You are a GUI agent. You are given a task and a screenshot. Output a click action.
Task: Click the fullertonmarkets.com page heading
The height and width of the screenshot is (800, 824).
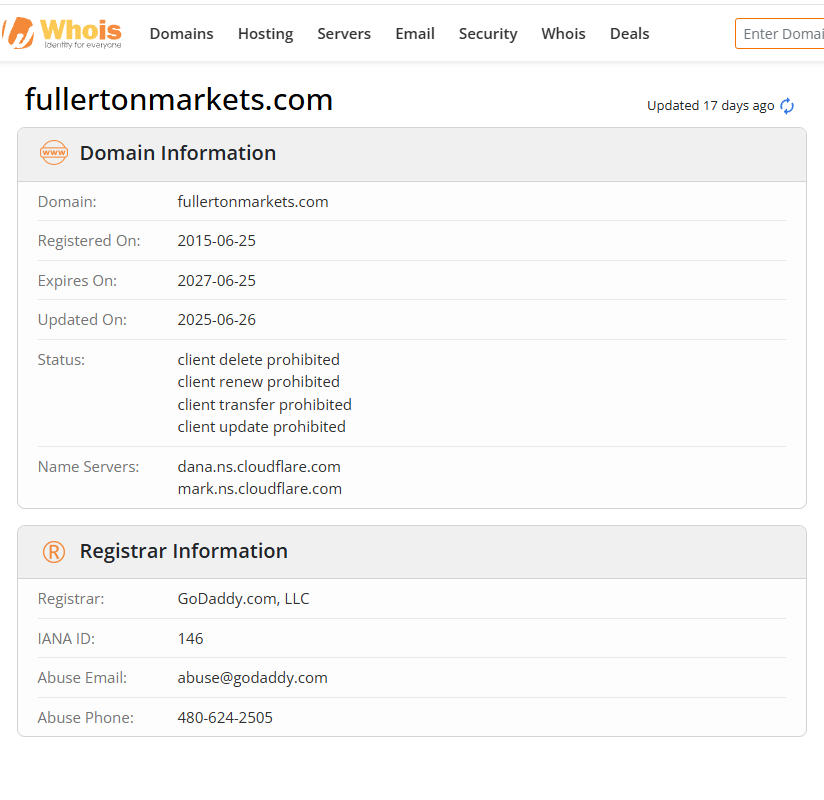coord(179,99)
